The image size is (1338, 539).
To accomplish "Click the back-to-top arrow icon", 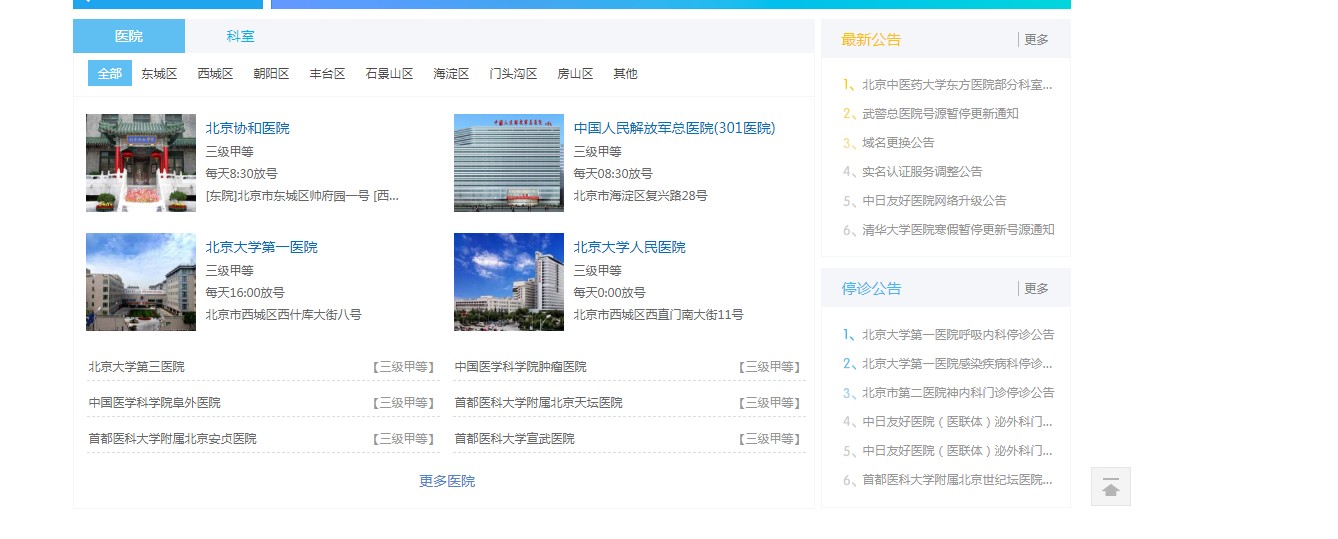I will point(1110,487).
